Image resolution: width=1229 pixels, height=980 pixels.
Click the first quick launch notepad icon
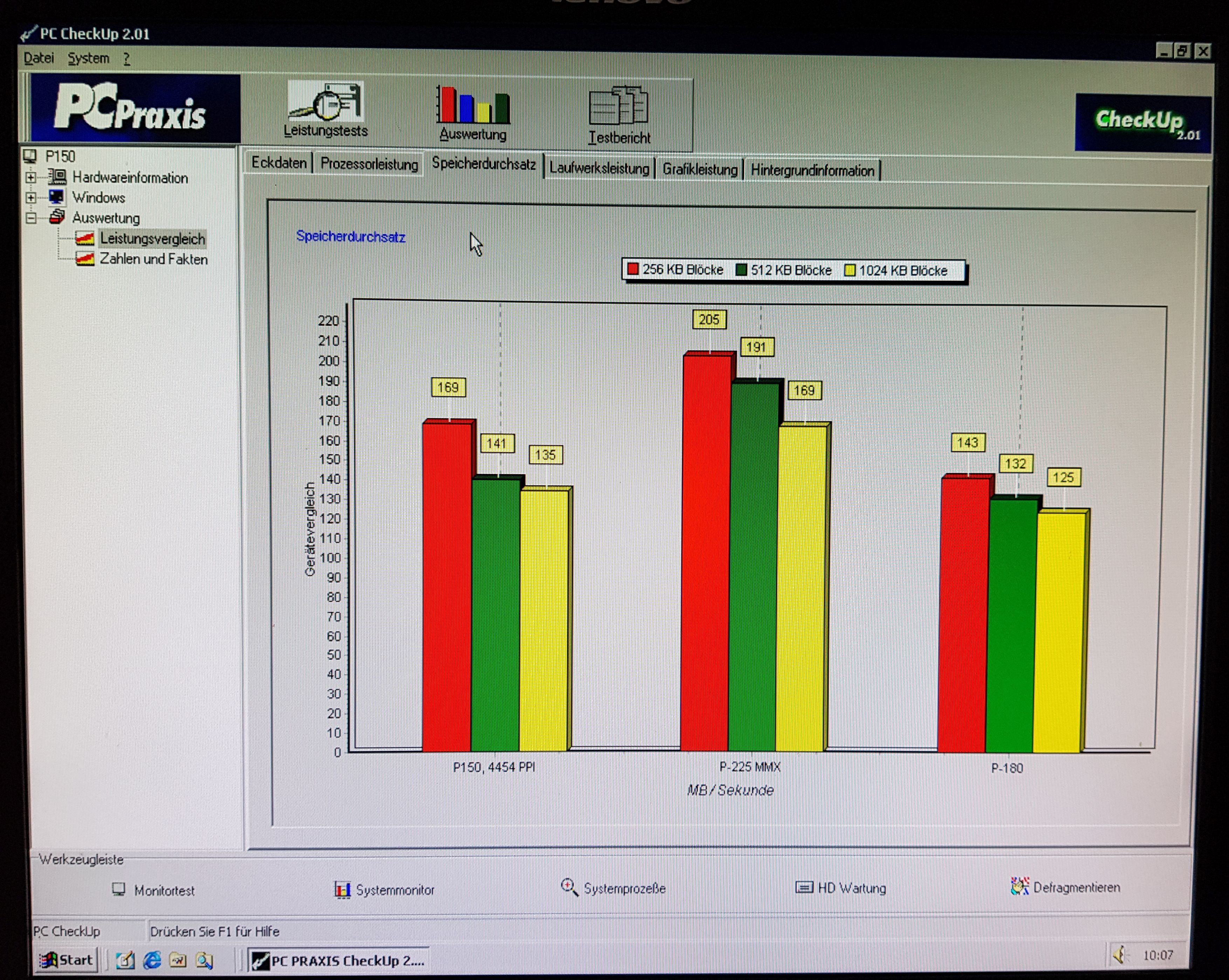pyautogui.click(x=125, y=960)
